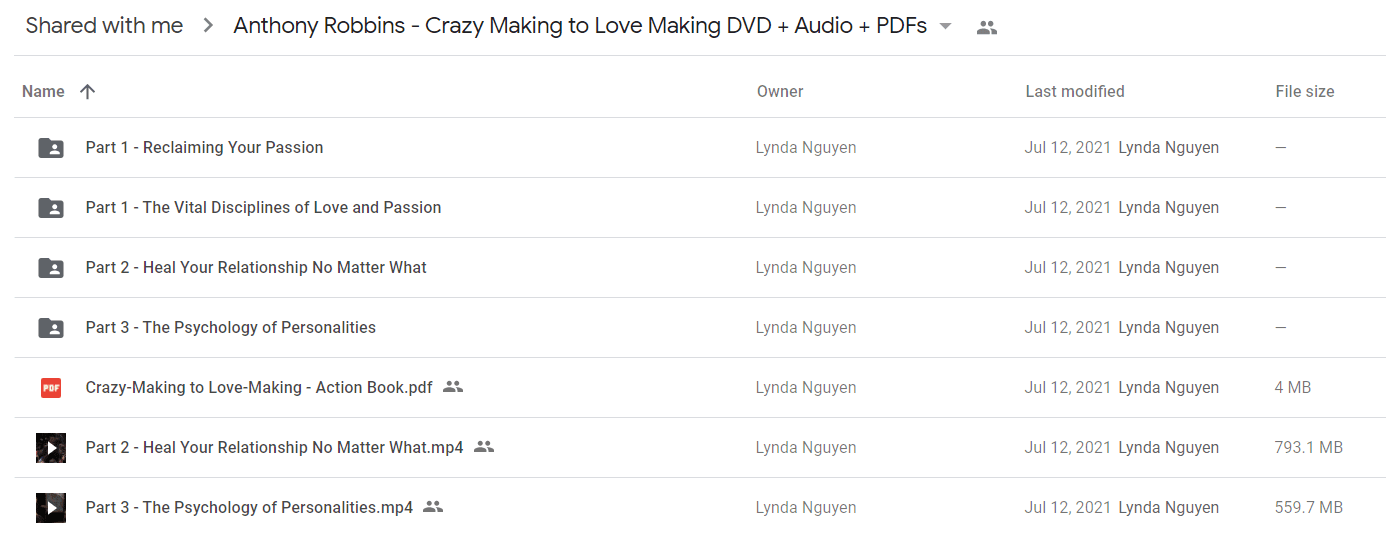Click shared icon next to Part 2 mp4 filename

(x=484, y=447)
